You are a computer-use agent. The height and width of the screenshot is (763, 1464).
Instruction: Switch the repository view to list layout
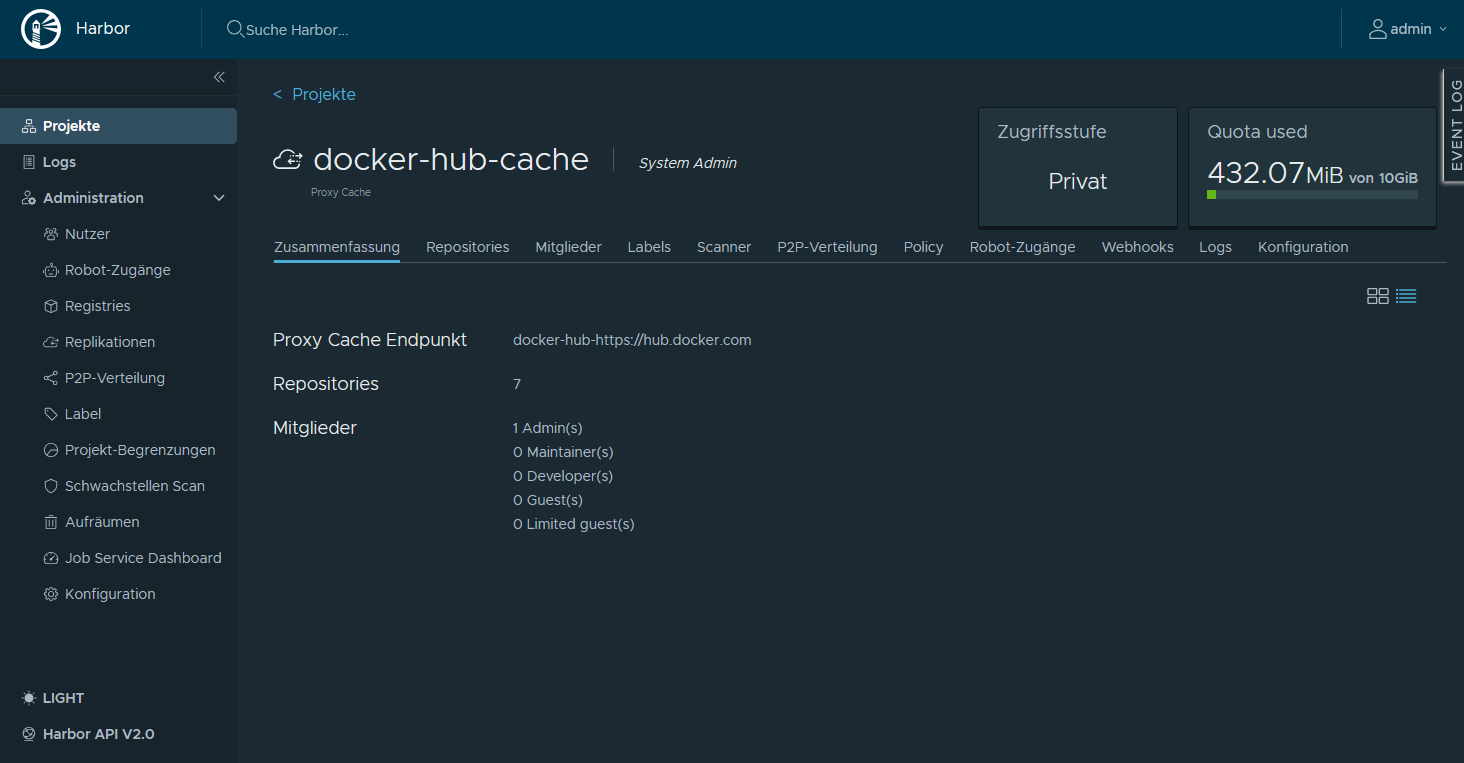point(1406,295)
